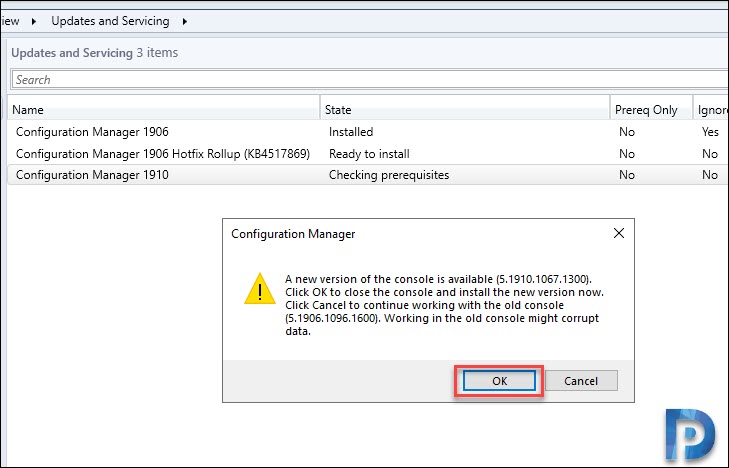729x468 pixels.
Task: Click Prereq Only 'No' for Configuration Manager 1910
Action: [x=627, y=175]
